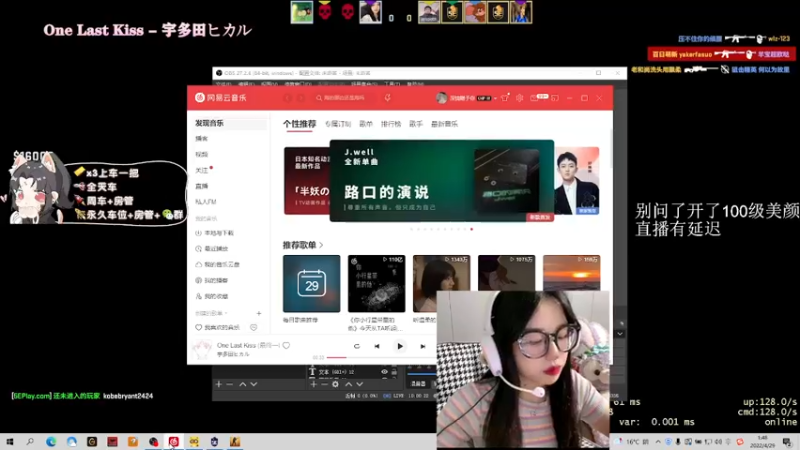This screenshot has height=450, width=800.
Task: Open the black starry playlist cover
Action: [x=377, y=284]
